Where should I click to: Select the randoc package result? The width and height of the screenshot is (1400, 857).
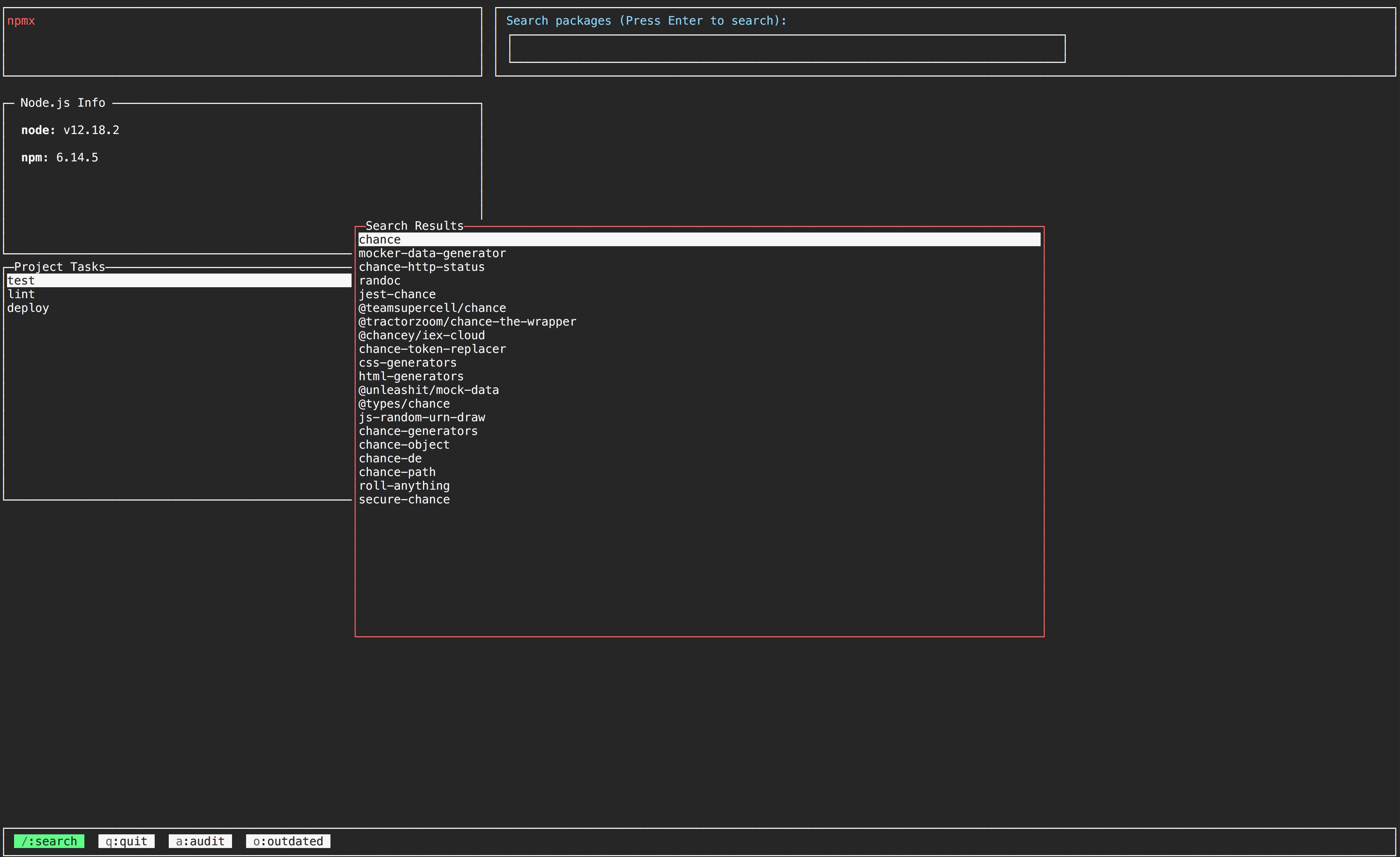[380, 281]
